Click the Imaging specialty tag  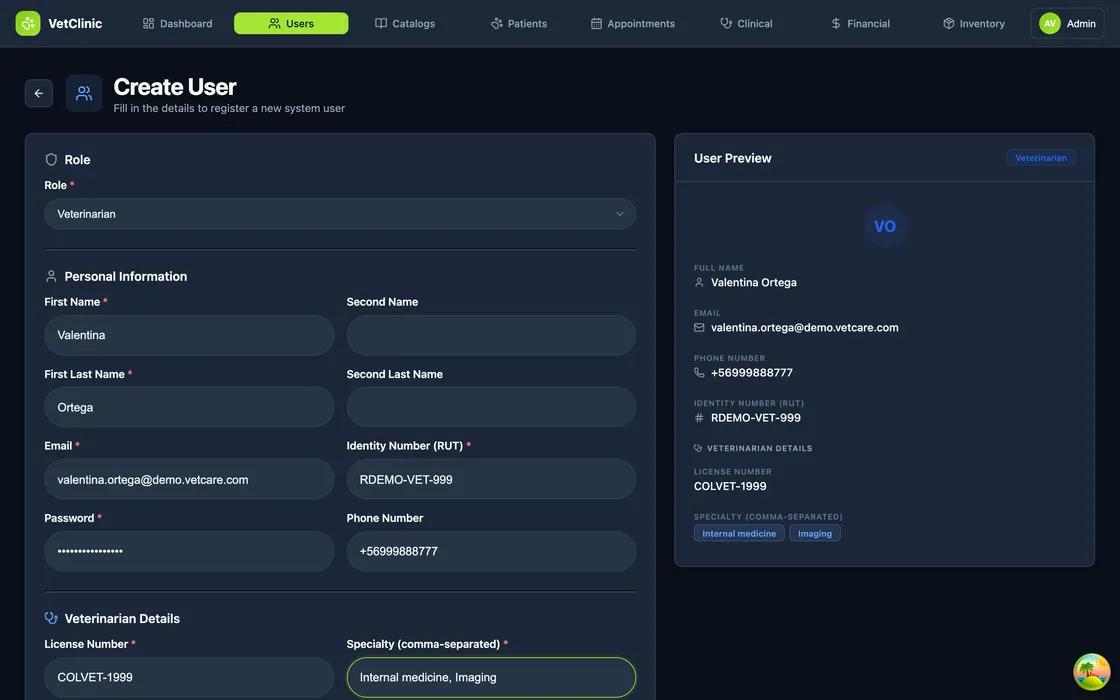(x=815, y=533)
